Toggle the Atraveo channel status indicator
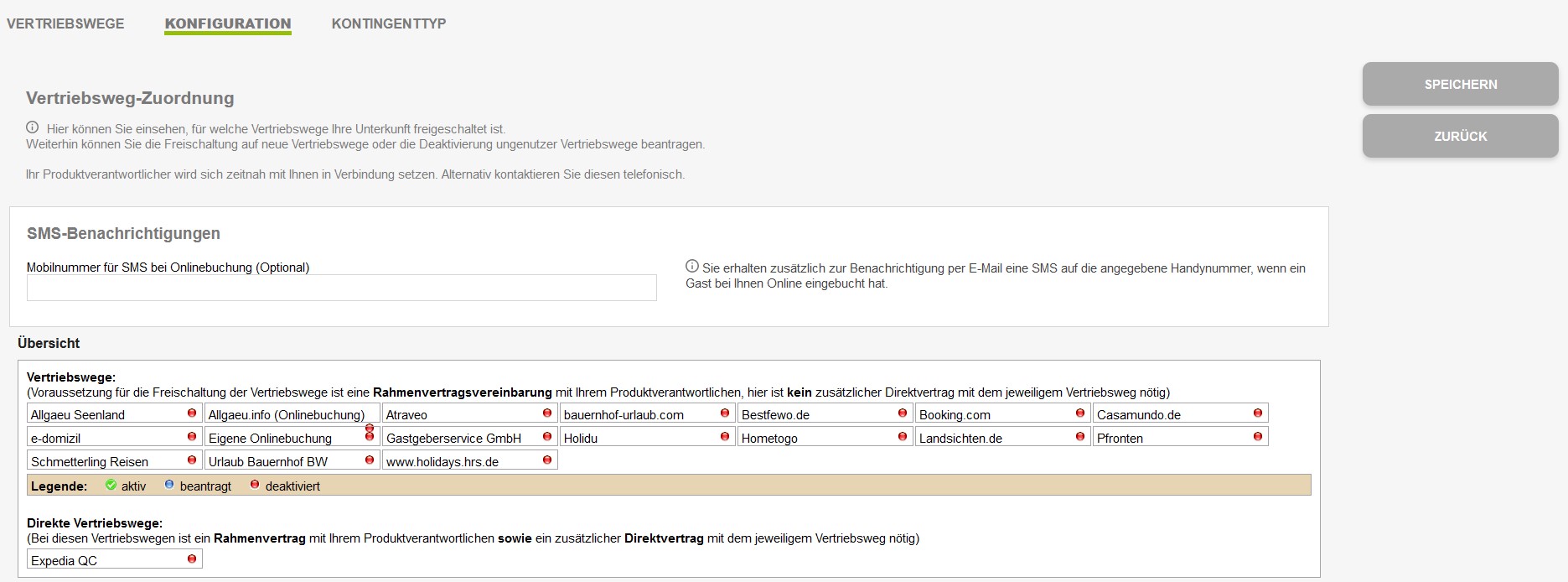 click(547, 413)
